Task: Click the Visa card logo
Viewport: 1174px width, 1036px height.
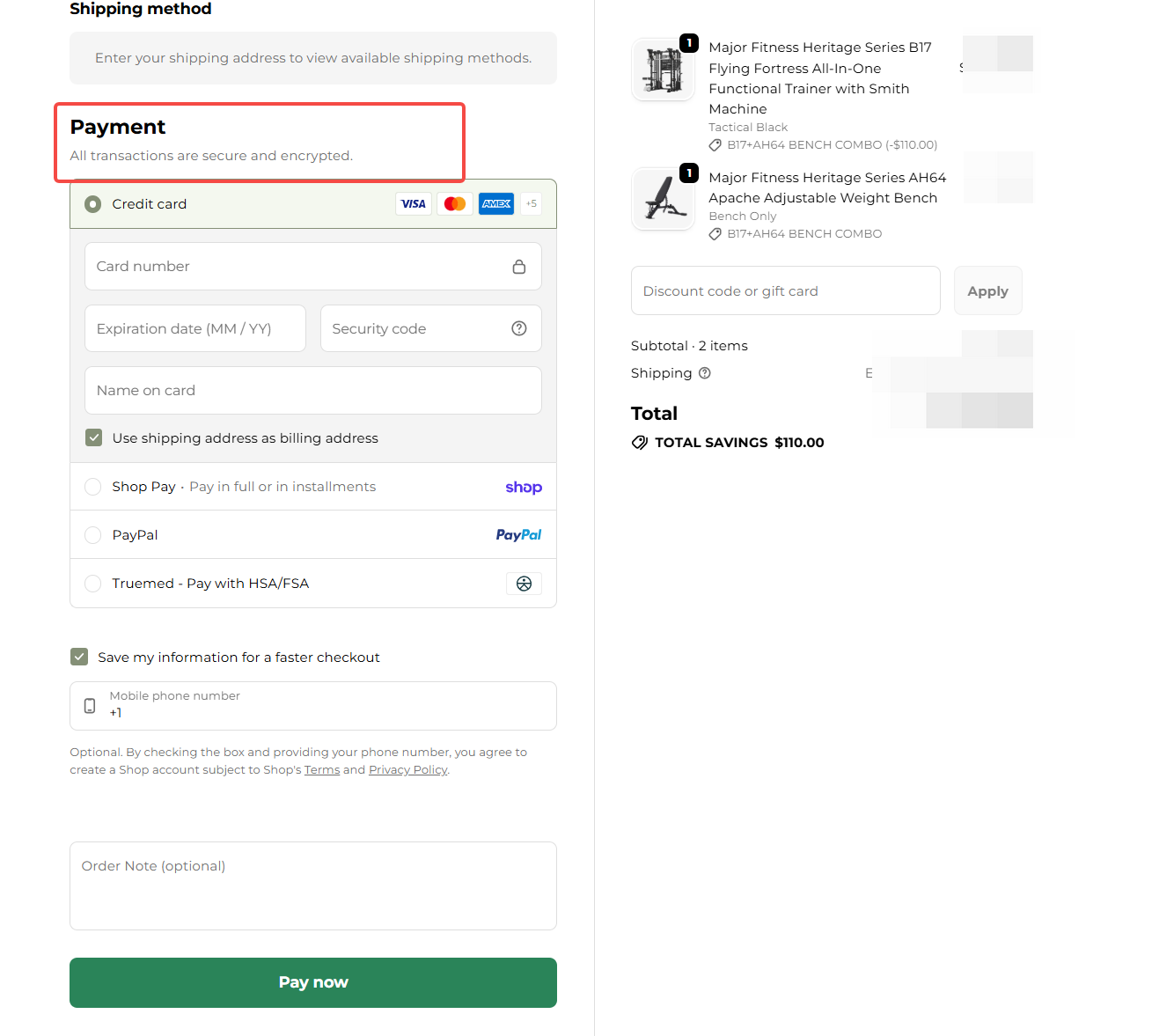Action: (413, 204)
